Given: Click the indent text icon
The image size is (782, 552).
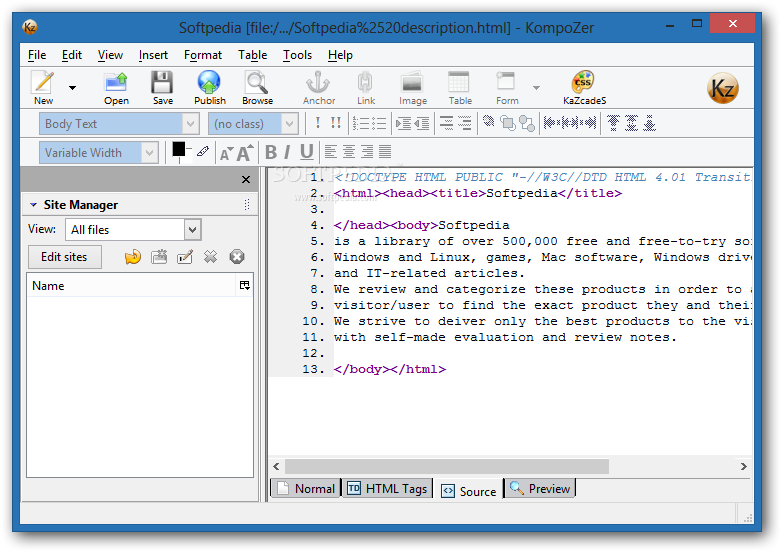Looking at the screenshot, I should (x=403, y=123).
